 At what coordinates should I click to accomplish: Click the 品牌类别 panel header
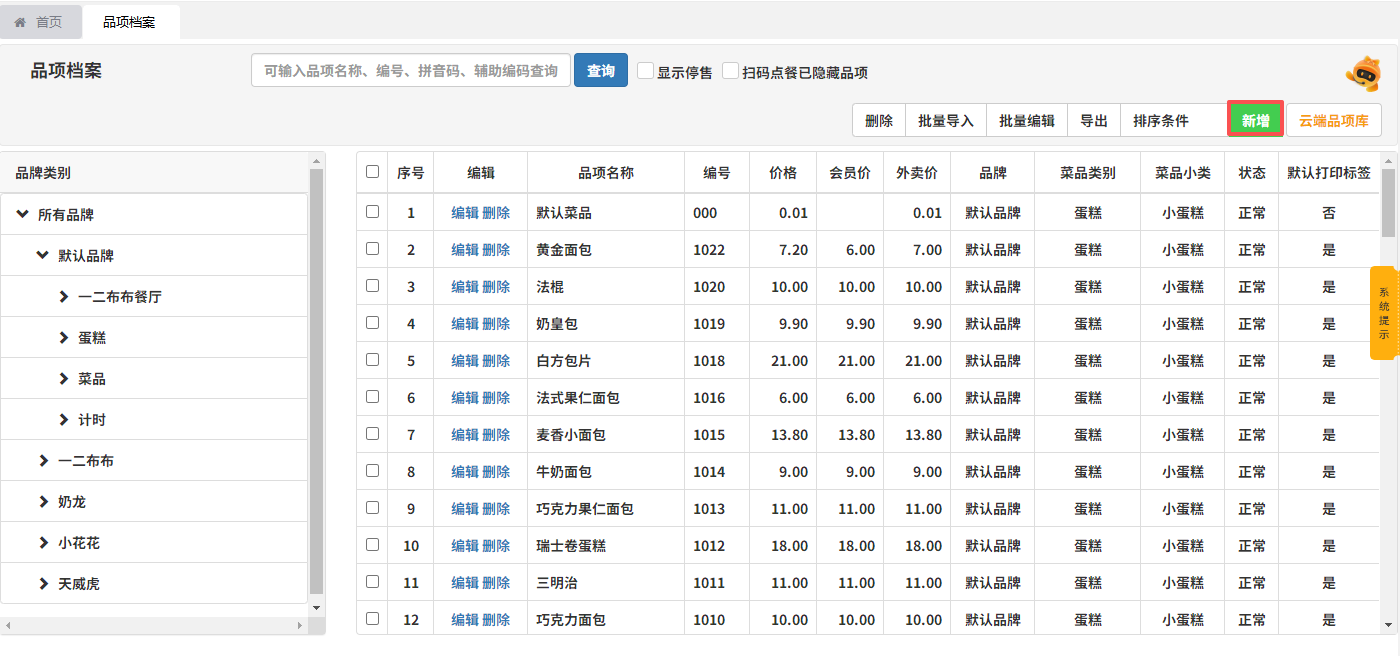pos(155,172)
